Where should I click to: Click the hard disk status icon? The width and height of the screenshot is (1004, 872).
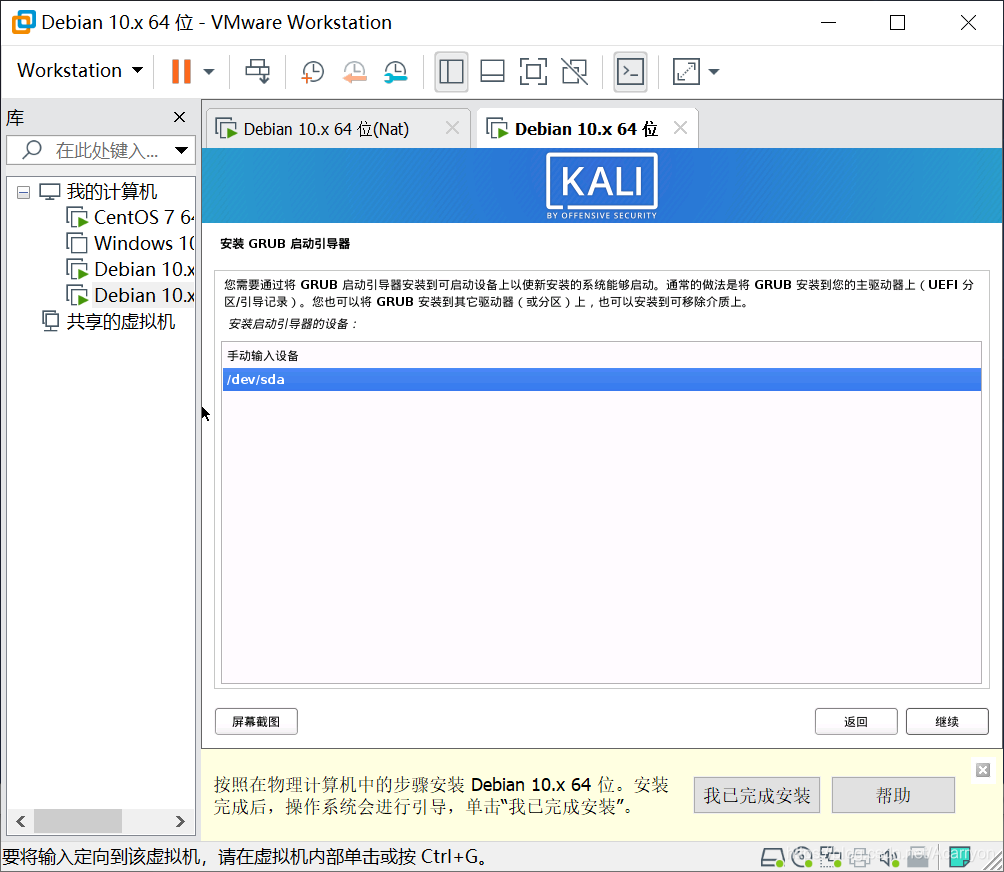770,857
